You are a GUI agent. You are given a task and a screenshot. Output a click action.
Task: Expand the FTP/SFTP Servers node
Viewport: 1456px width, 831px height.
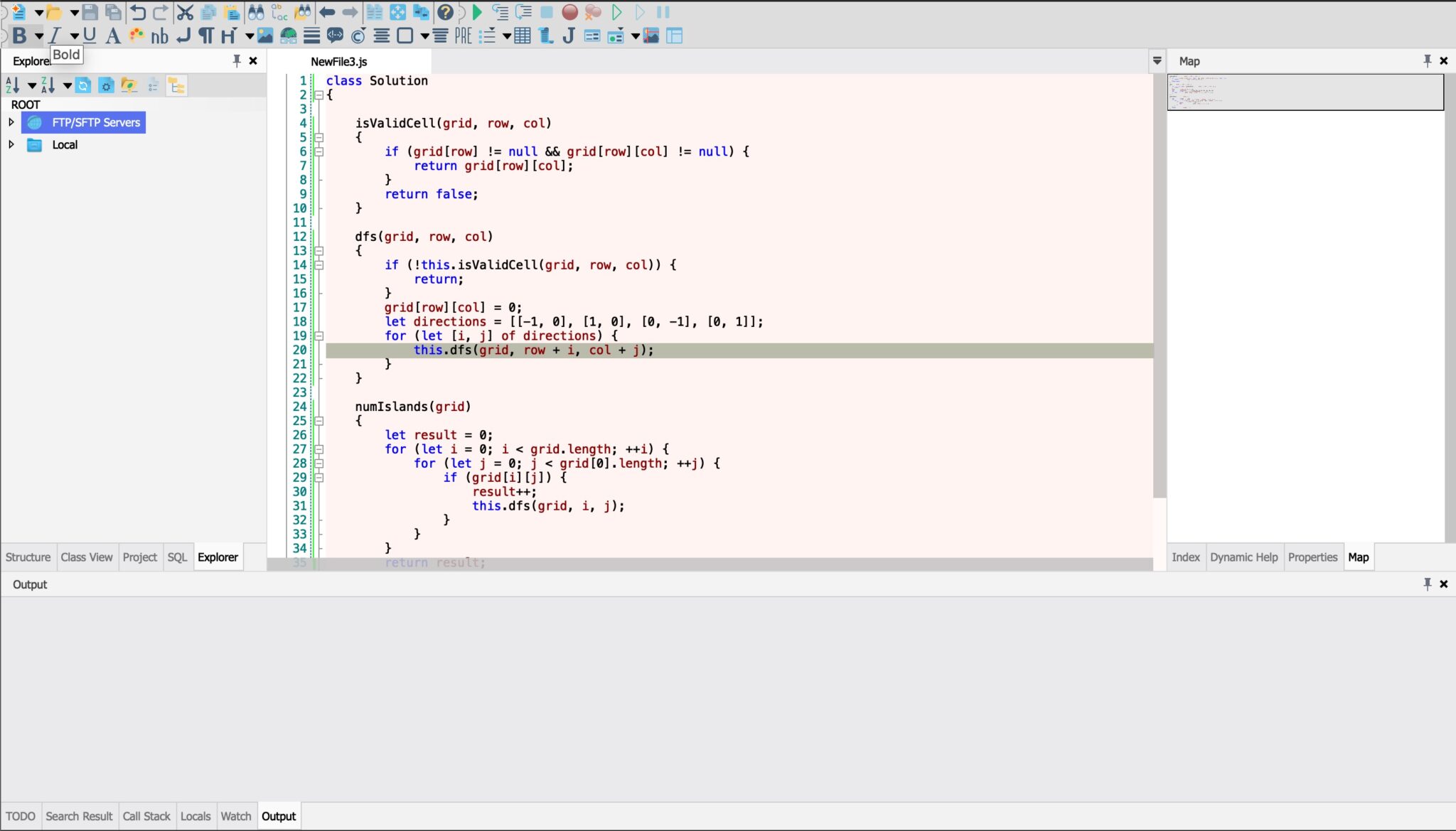point(10,122)
